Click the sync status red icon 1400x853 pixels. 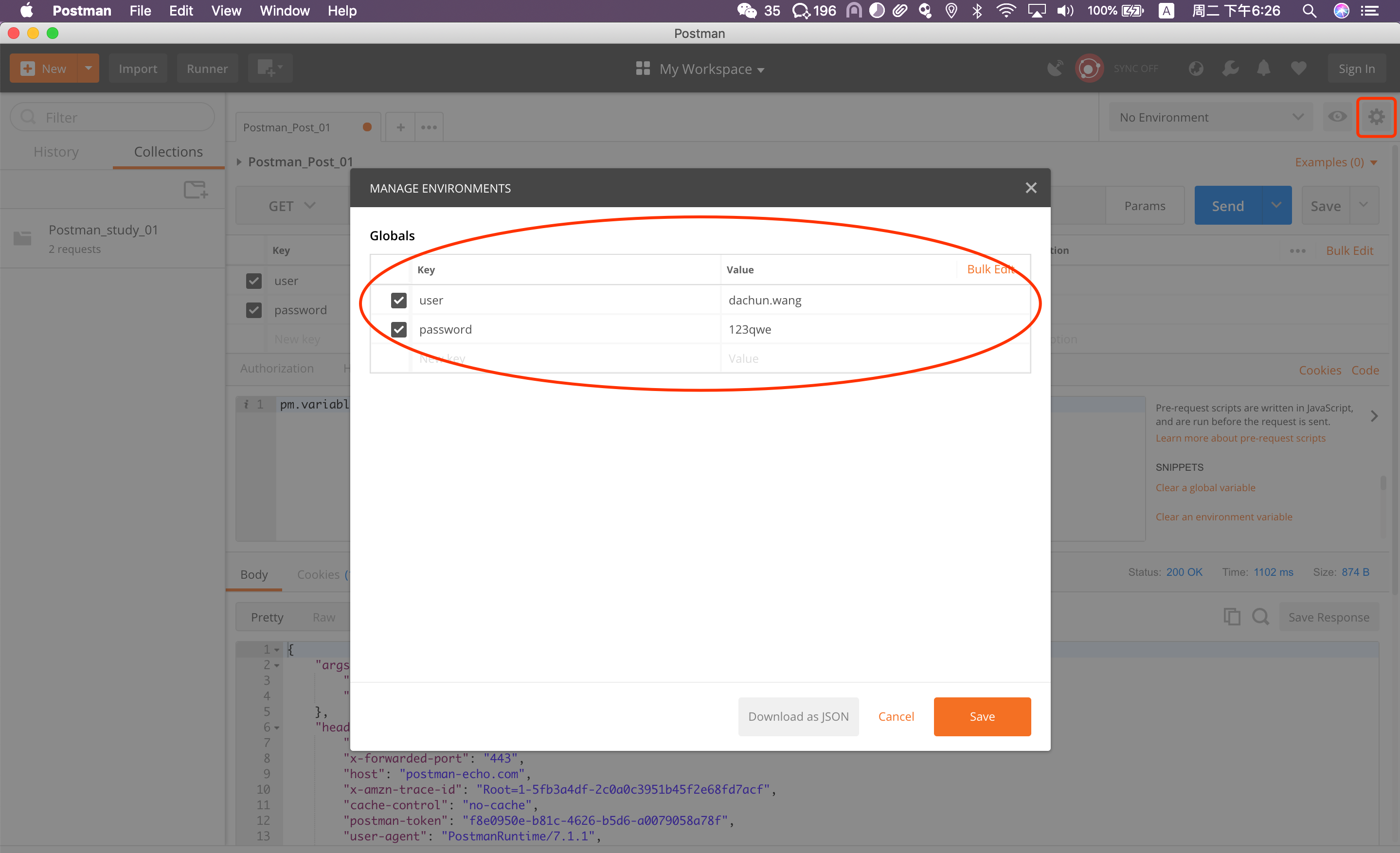click(x=1089, y=69)
